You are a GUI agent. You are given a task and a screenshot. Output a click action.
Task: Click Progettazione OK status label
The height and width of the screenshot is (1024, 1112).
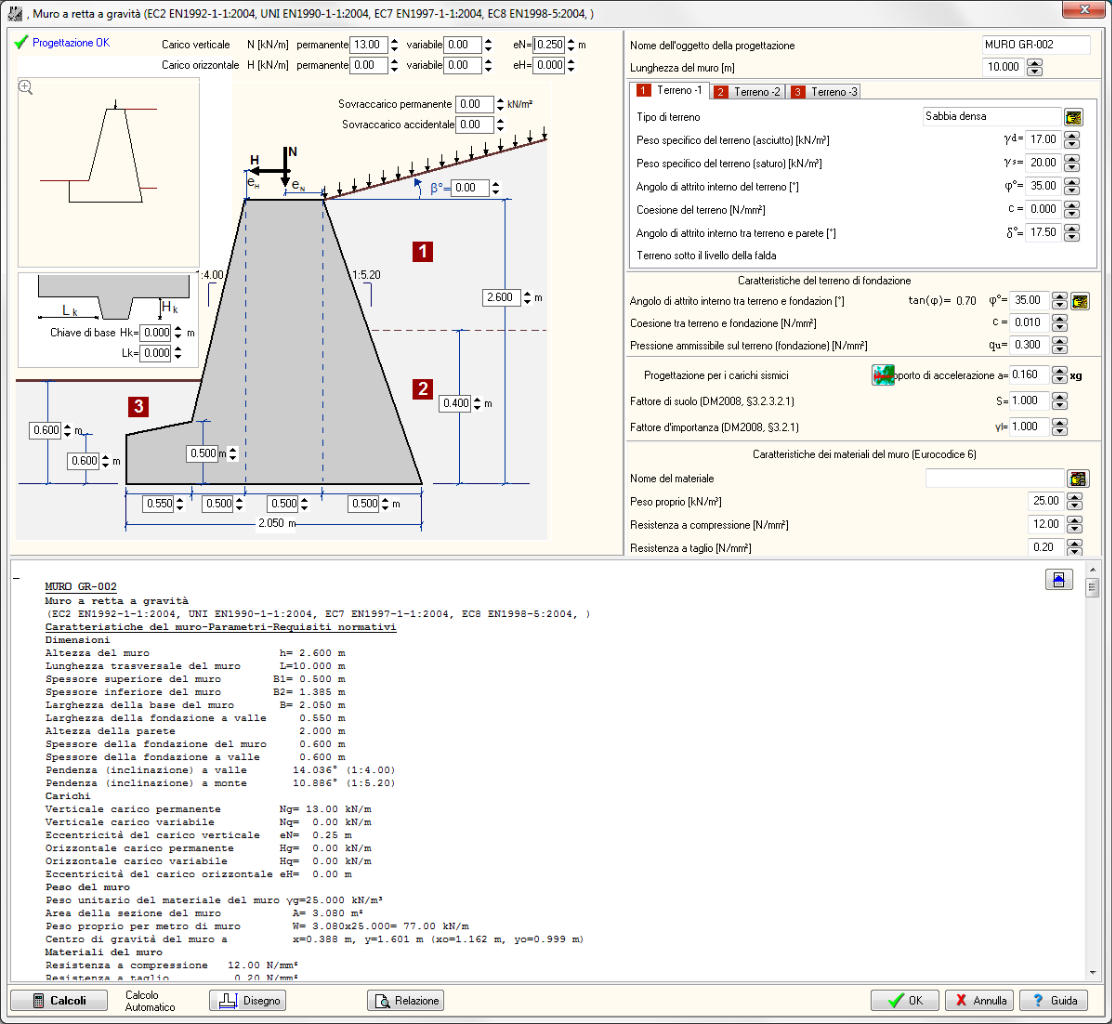(x=71, y=43)
